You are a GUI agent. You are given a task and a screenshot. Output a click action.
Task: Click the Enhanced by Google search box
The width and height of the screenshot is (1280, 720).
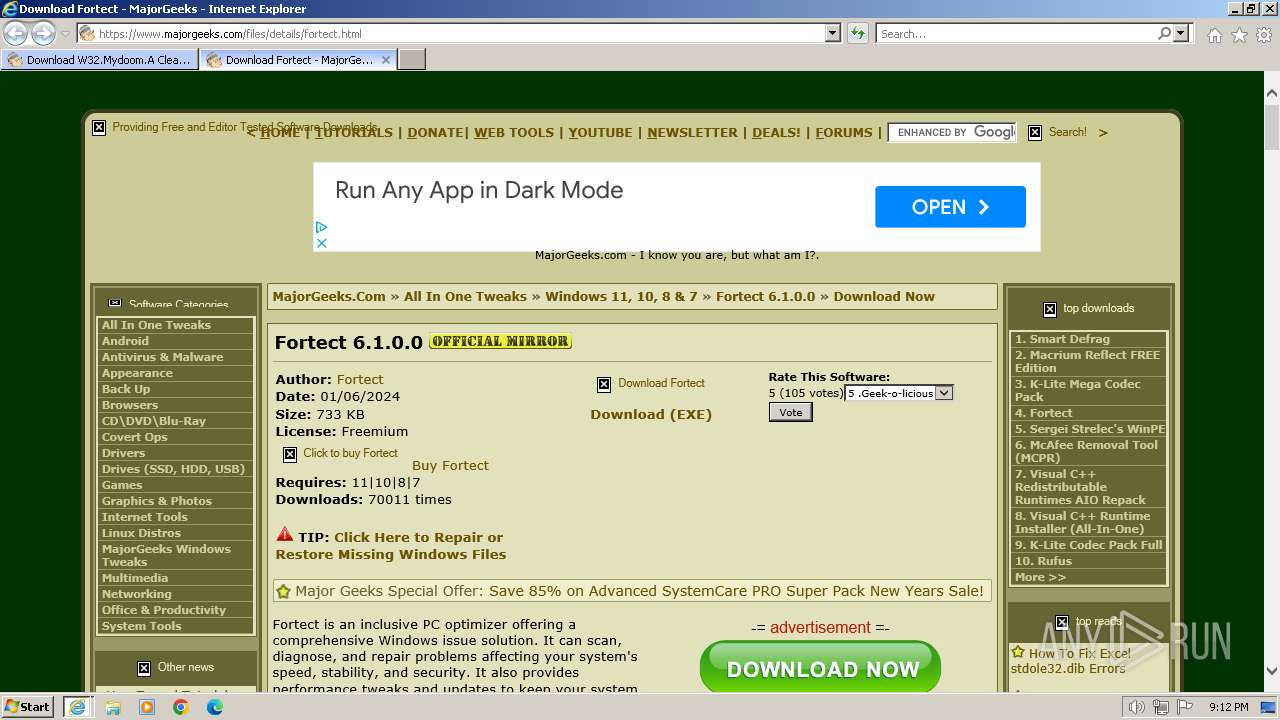[x=952, y=132]
